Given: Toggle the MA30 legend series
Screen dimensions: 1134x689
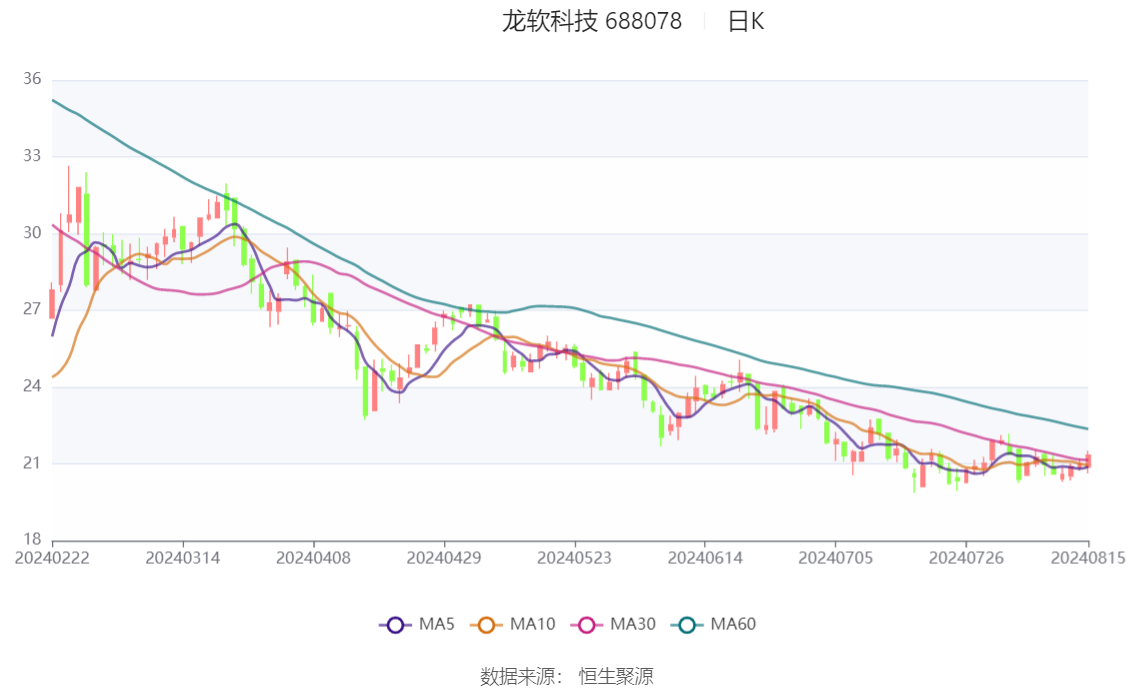Looking at the screenshot, I should point(613,625).
